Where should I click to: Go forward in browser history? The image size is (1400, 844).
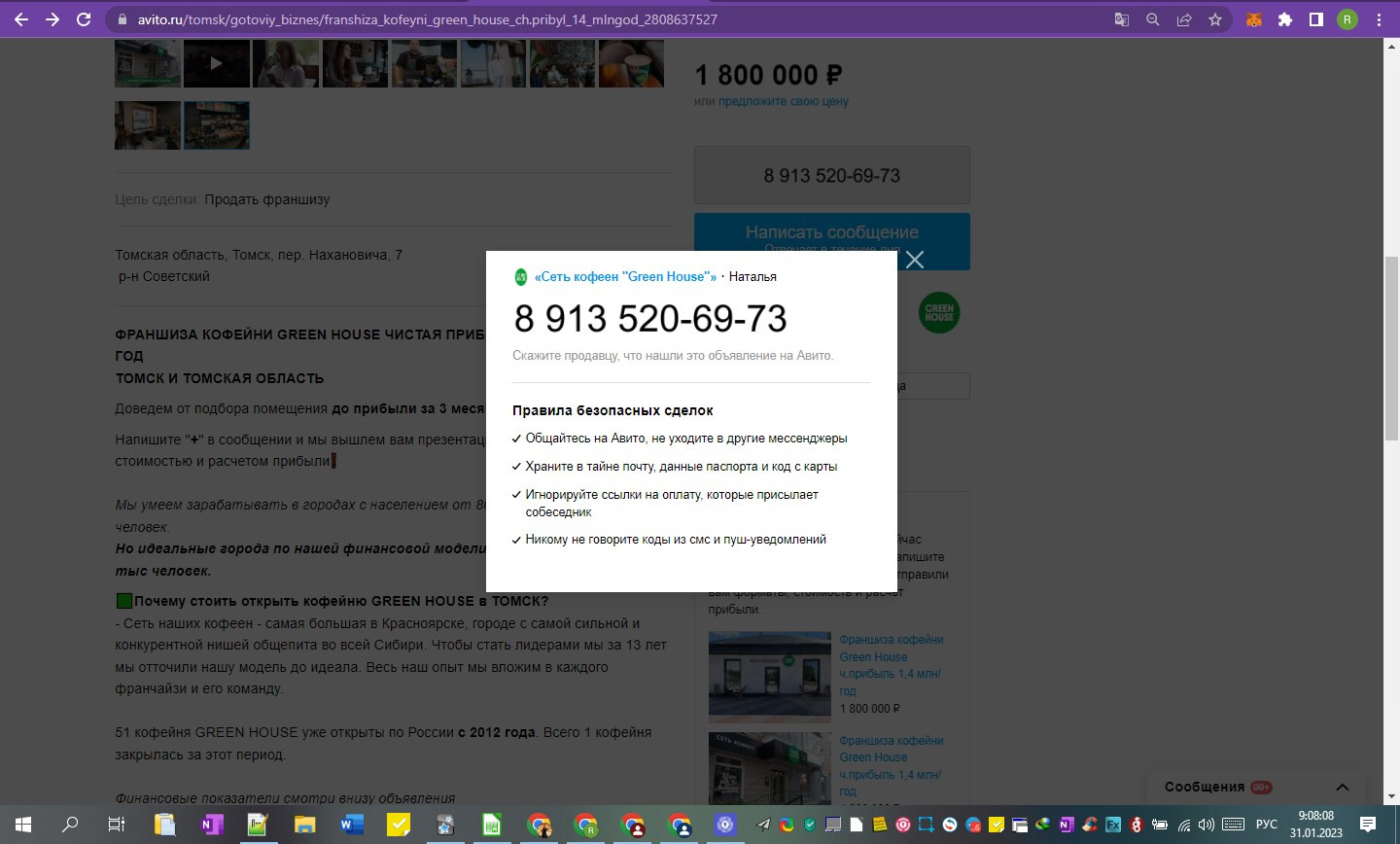click(52, 19)
